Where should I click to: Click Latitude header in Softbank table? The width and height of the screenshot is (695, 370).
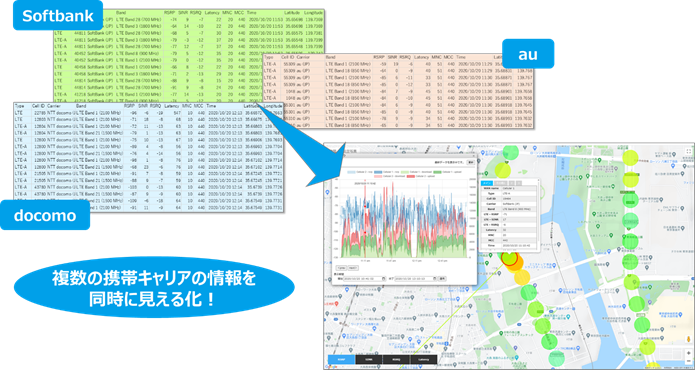[x=291, y=13]
